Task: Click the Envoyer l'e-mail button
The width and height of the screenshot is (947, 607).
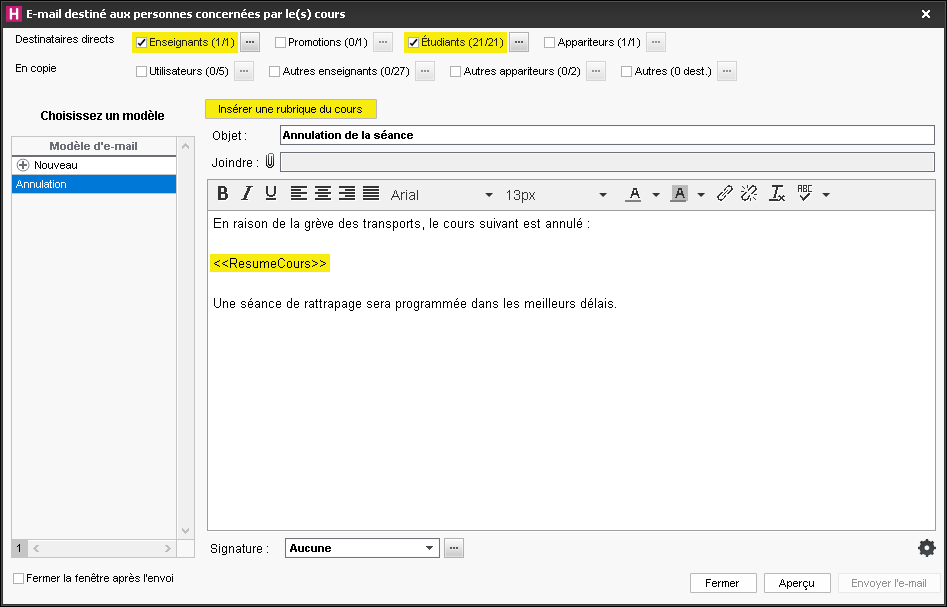Action: 889,583
